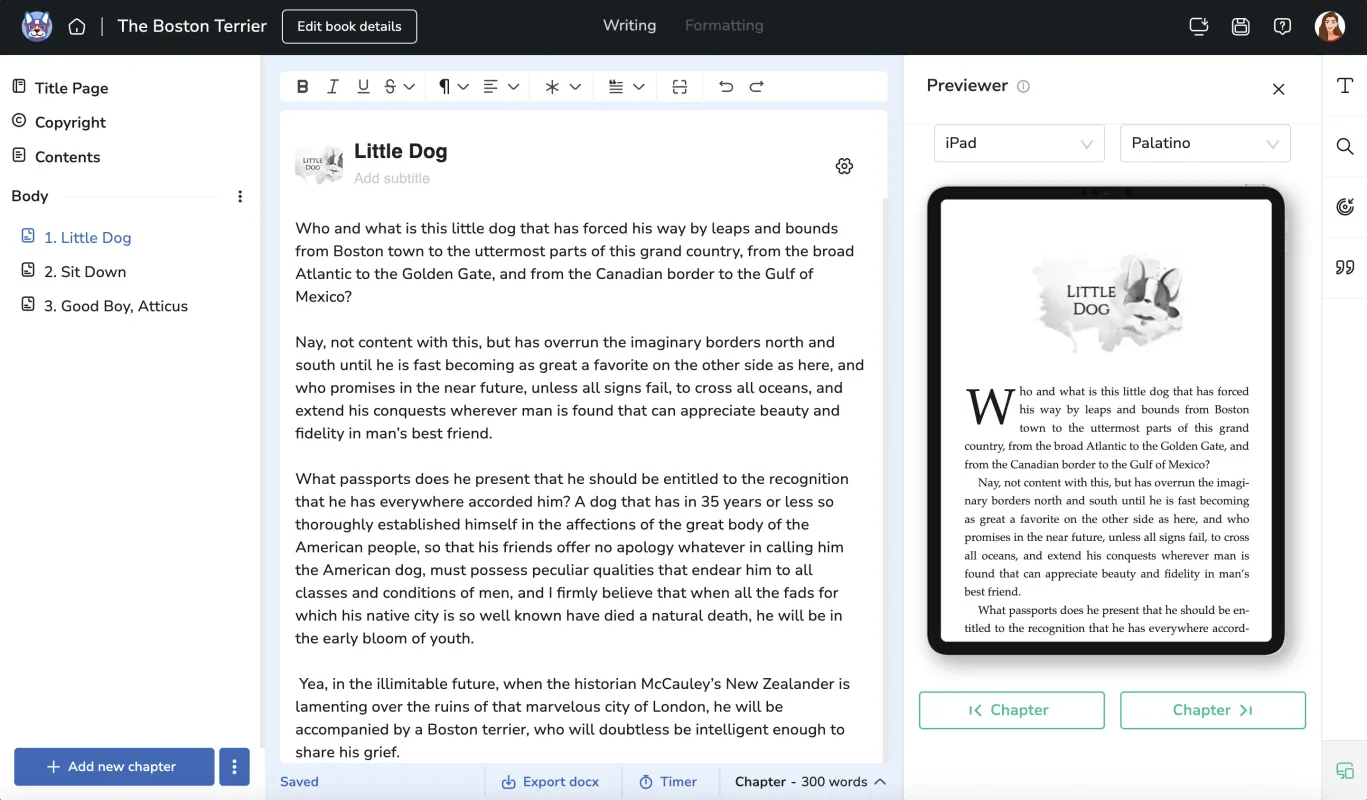
Task: Apply italic formatting
Action: click(332, 86)
